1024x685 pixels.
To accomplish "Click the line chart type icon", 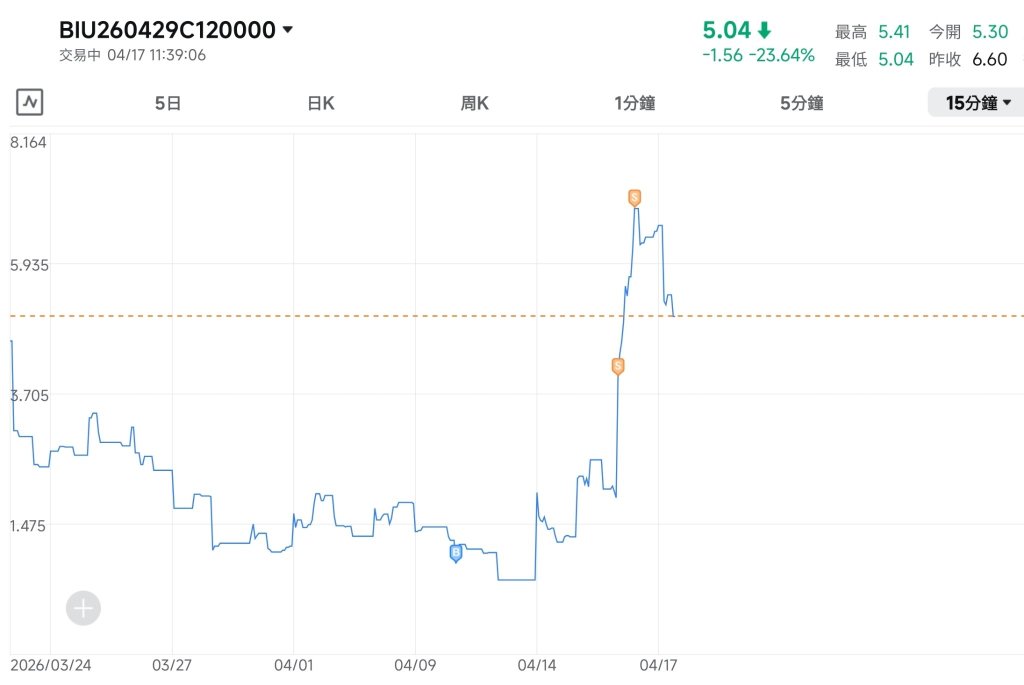I will (x=29, y=103).
